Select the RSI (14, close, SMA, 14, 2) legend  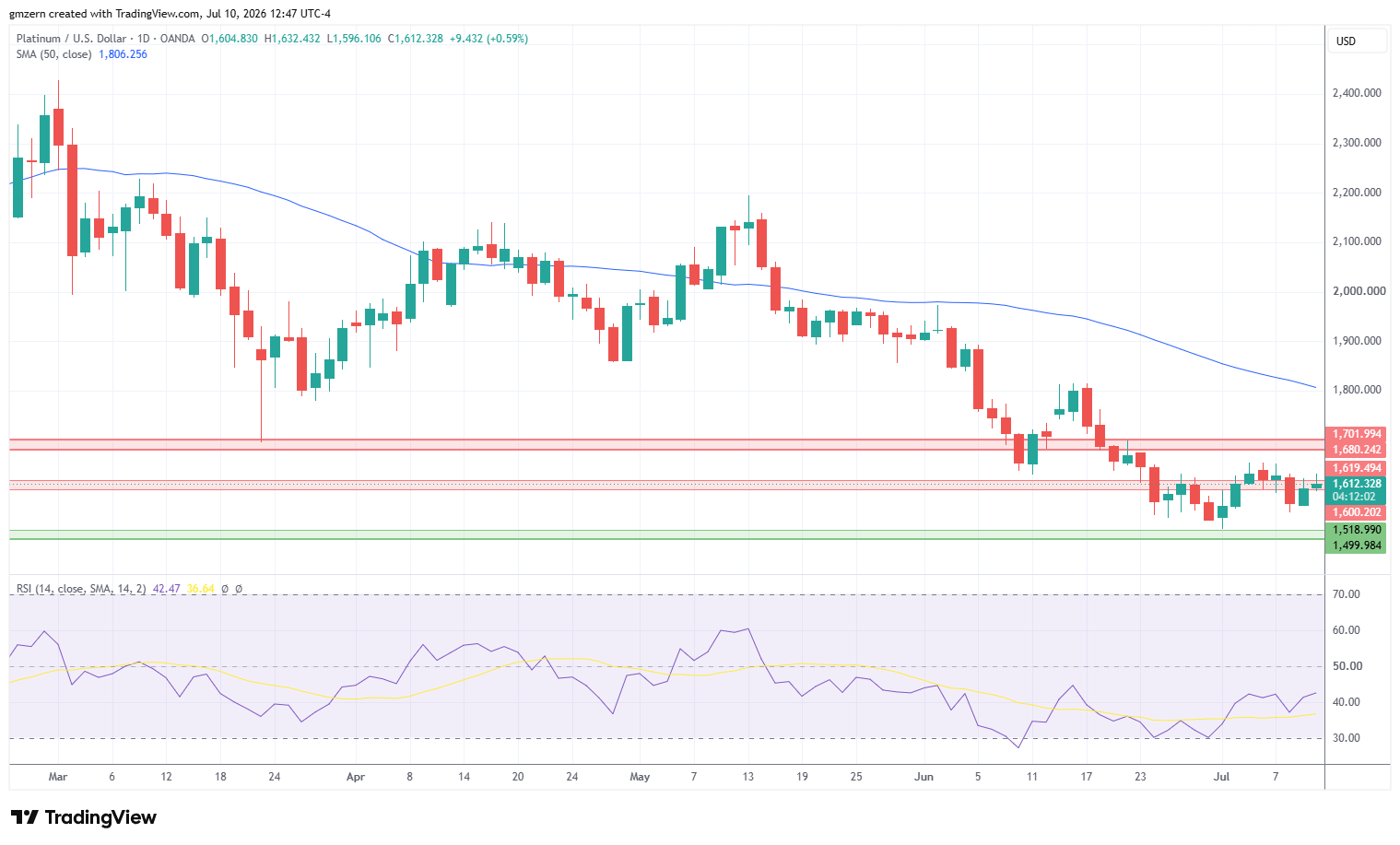(x=81, y=589)
